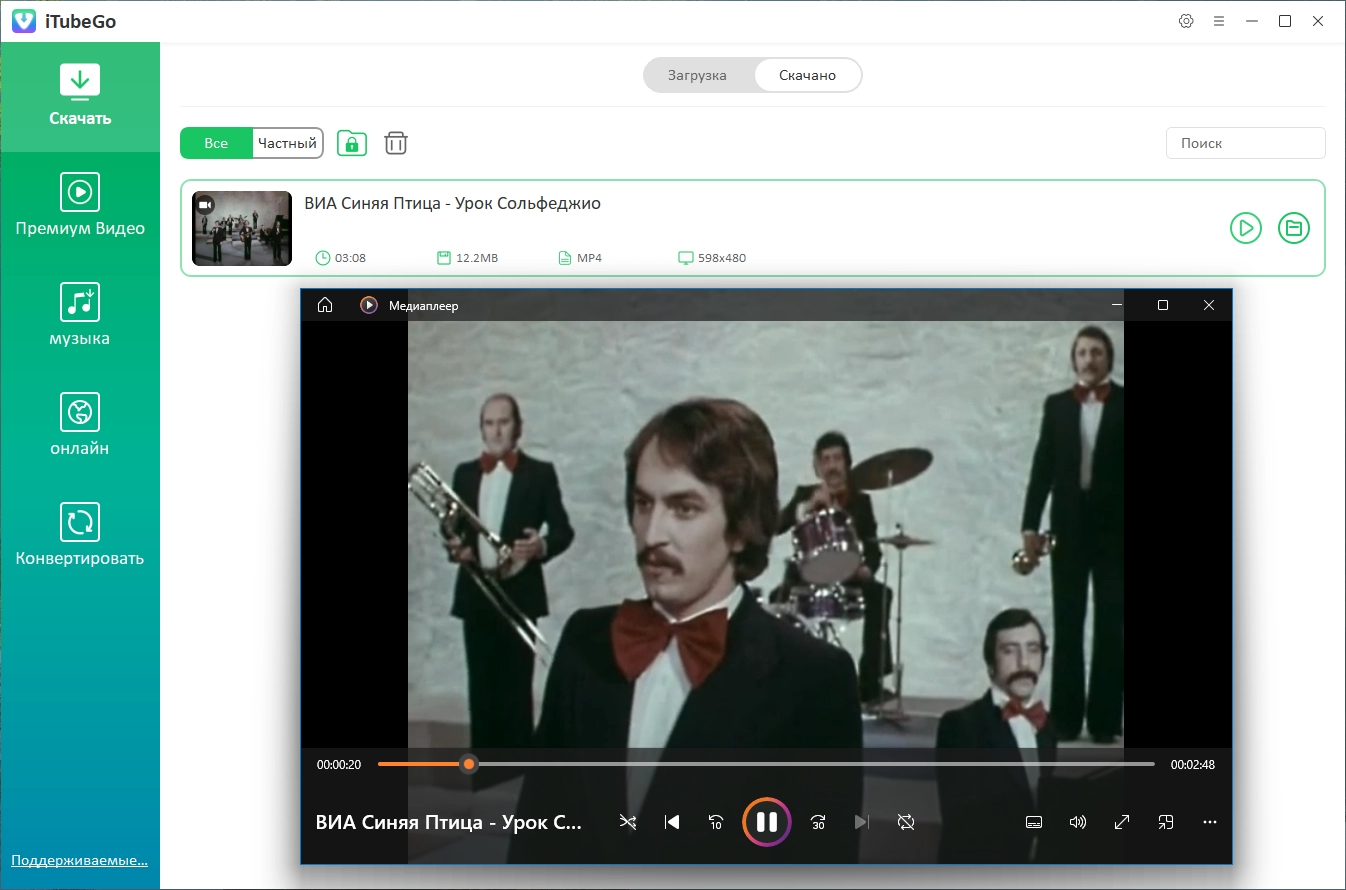Filter list to Частный items
The width and height of the screenshot is (1346, 890).
coord(287,143)
